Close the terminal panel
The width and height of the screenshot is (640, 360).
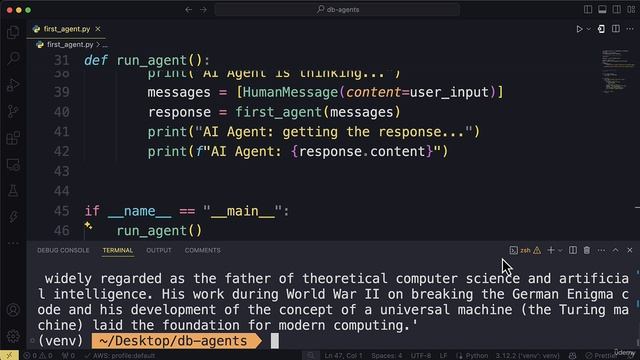point(630,250)
